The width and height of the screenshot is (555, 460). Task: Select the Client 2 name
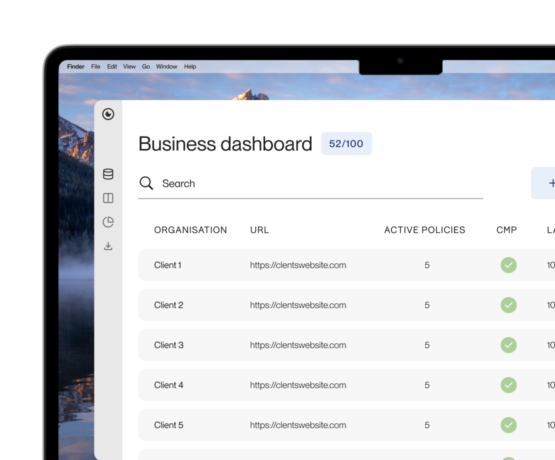click(x=168, y=305)
